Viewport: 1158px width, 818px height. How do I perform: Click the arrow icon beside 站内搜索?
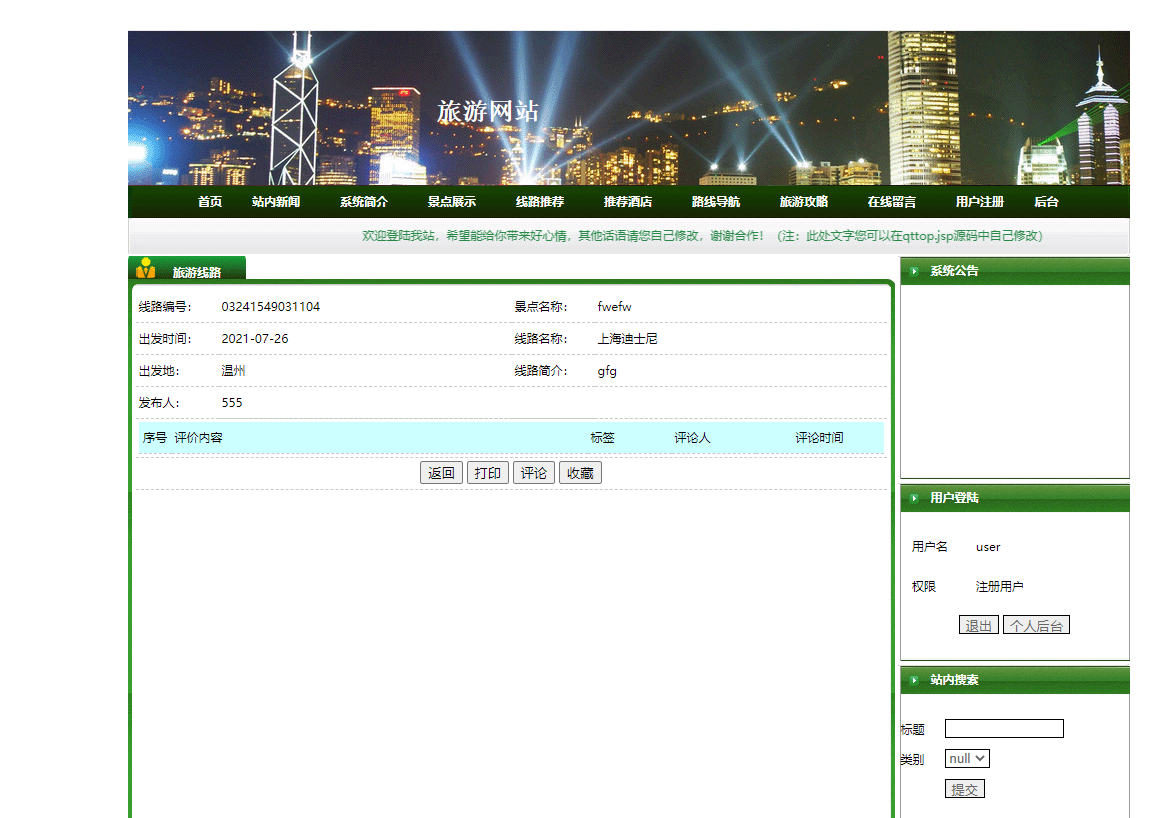coord(913,679)
